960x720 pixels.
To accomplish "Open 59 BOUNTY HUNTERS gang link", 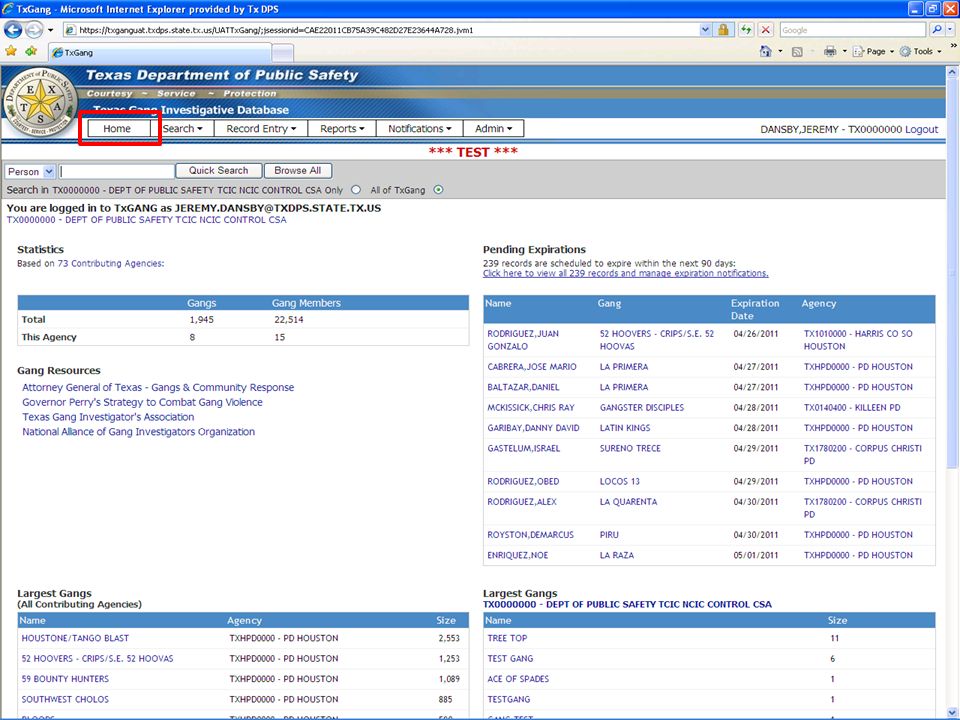I will pyautogui.click(x=65, y=679).
